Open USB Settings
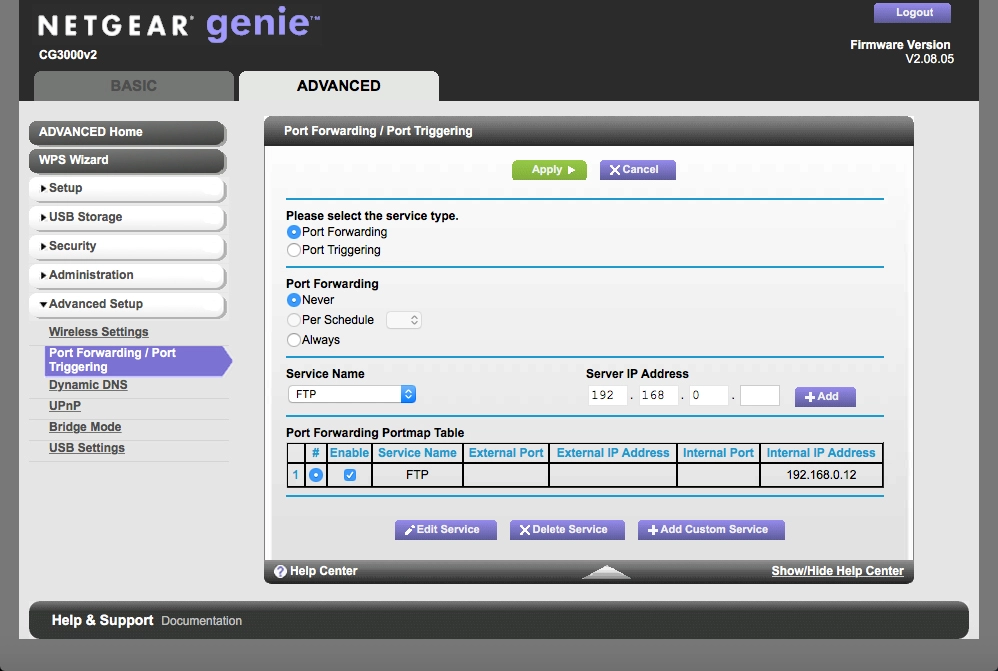The height and width of the screenshot is (671, 998). click(87, 448)
